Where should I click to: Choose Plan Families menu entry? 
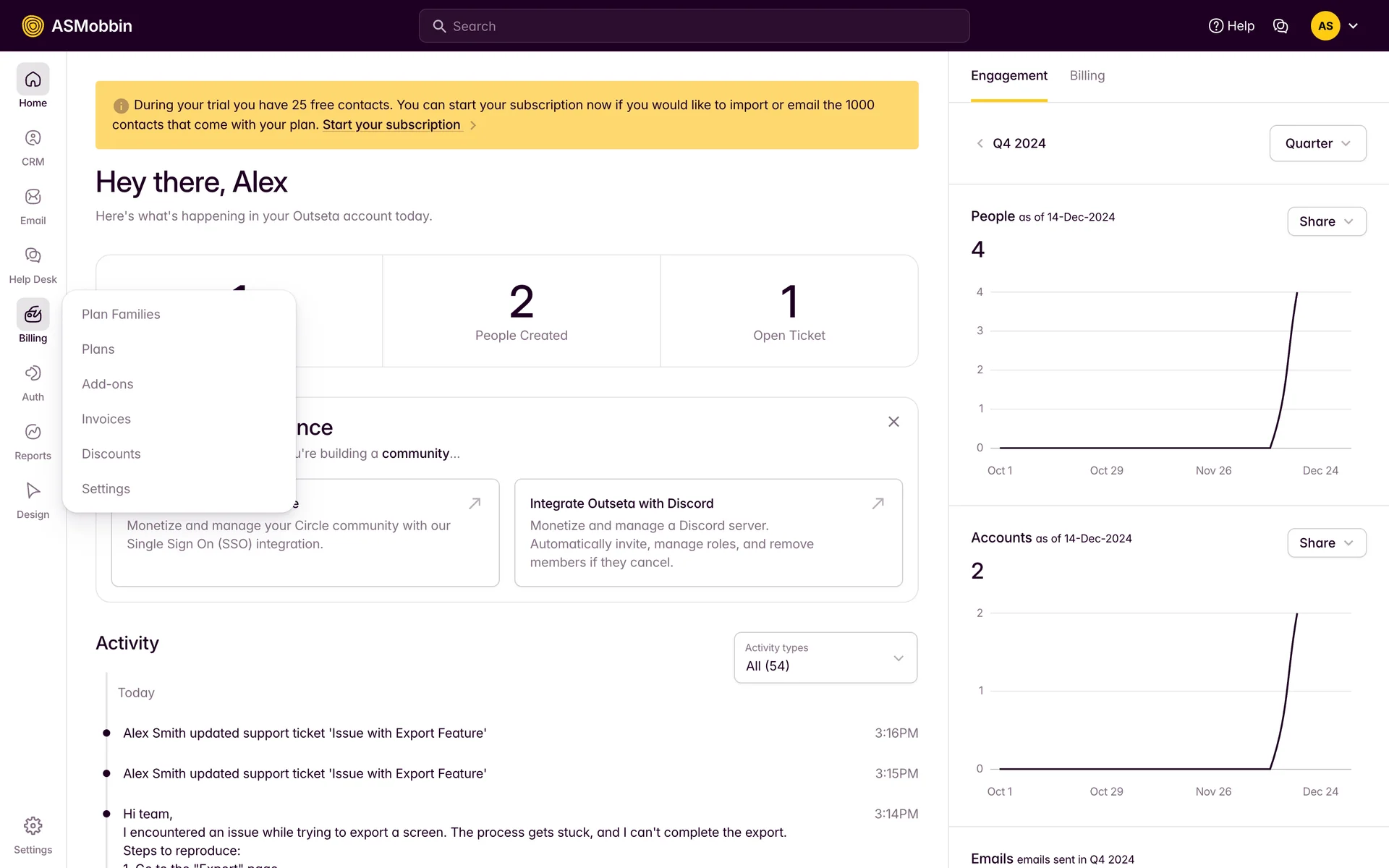[x=121, y=315]
